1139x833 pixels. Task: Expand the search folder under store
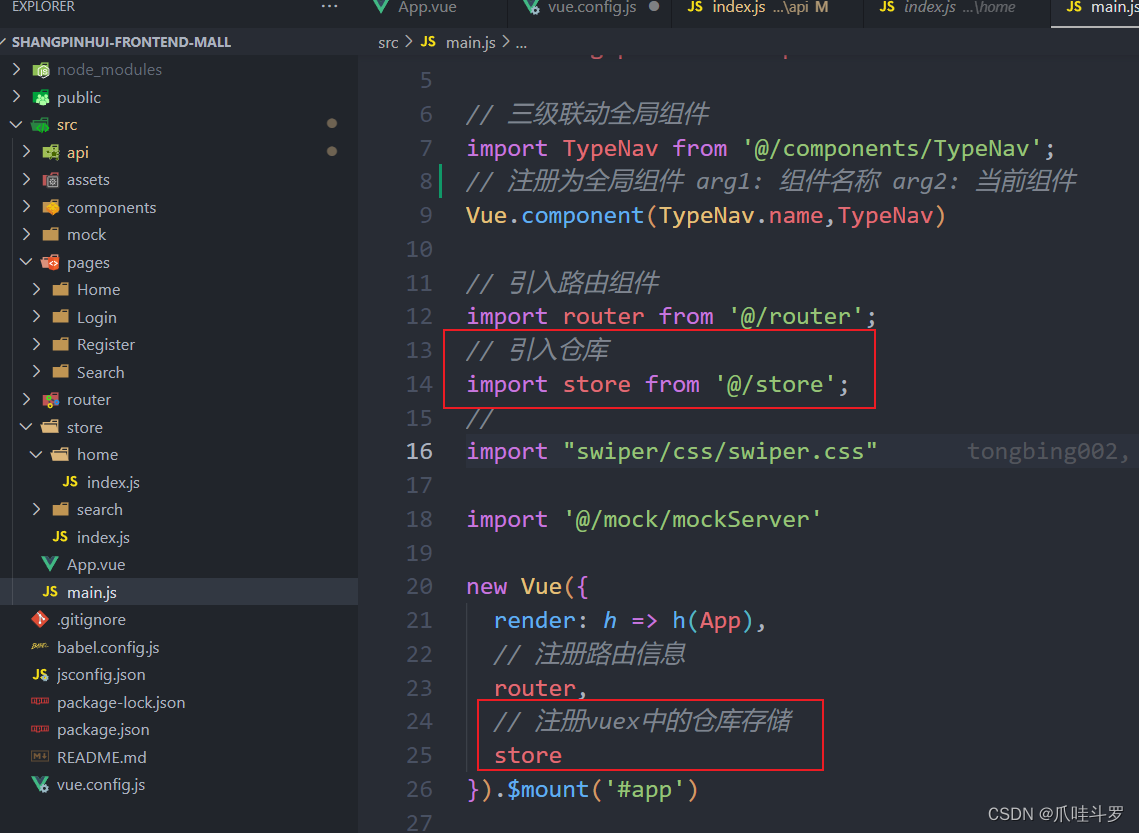(x=37, y=509)
